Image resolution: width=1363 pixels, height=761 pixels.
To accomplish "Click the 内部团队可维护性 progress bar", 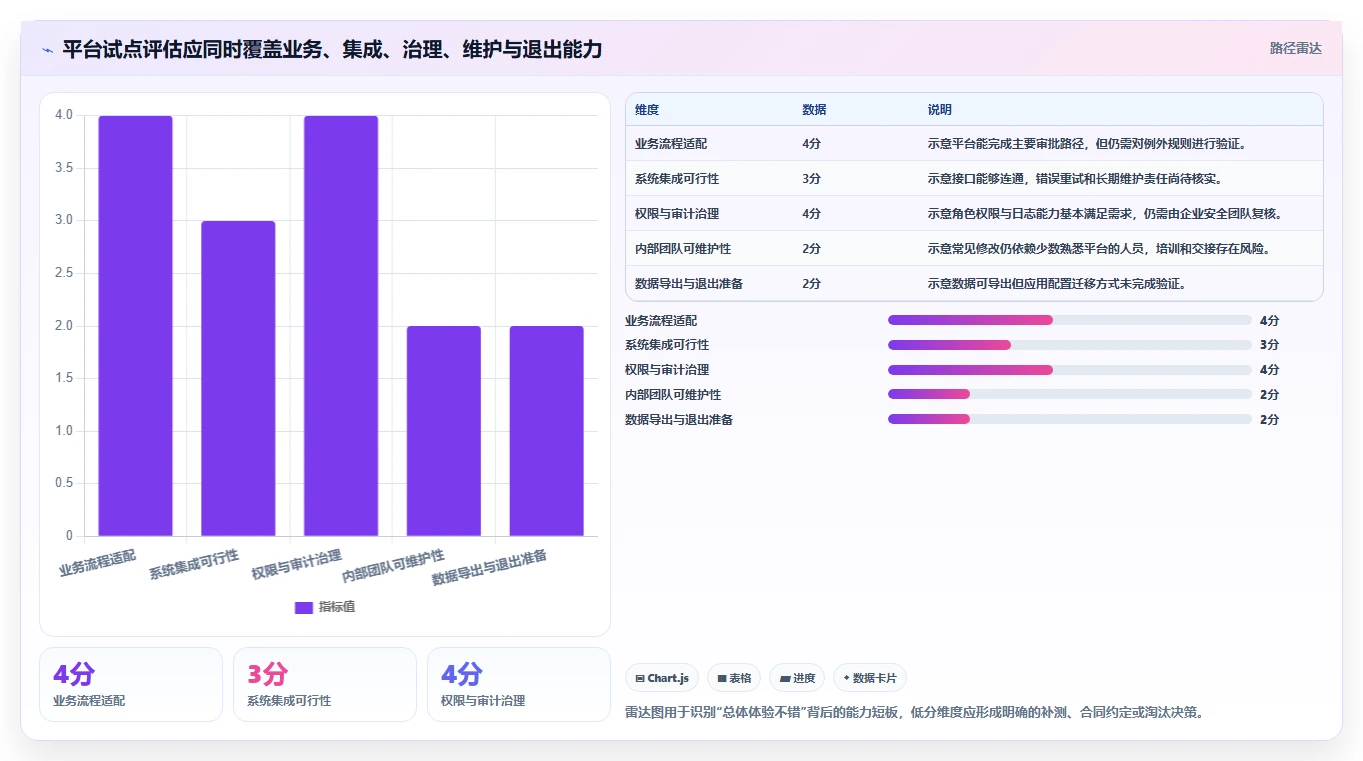I will pos(1070,395).
